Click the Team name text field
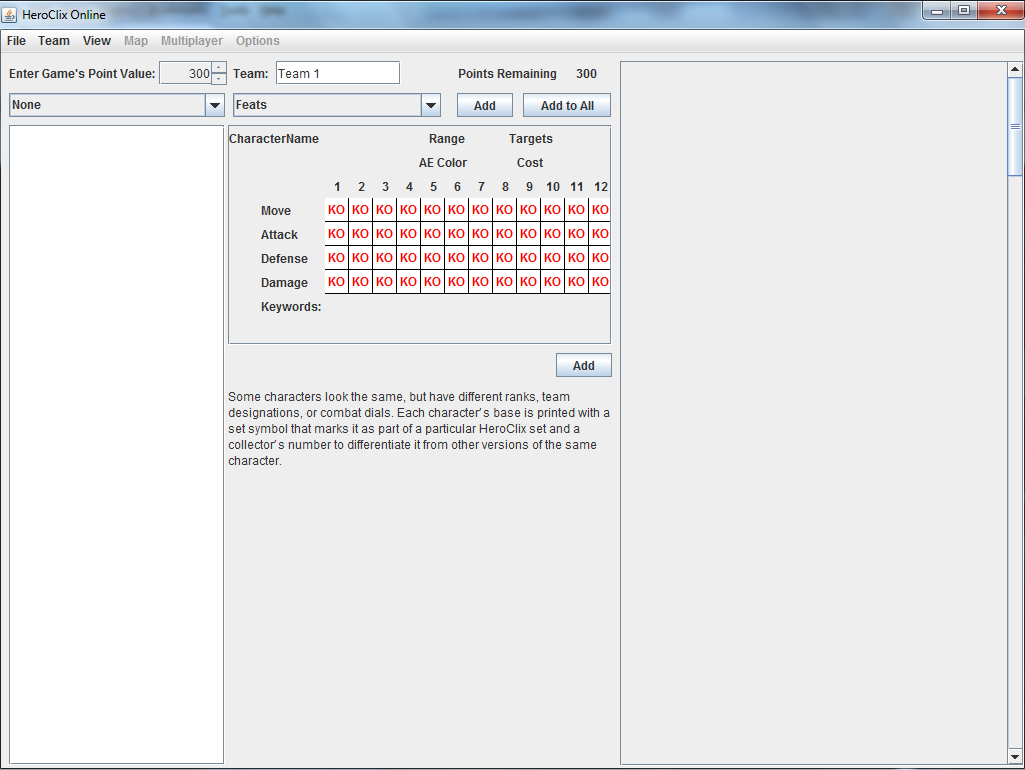This screenshot has height=770, width=1025. (337, 73)
